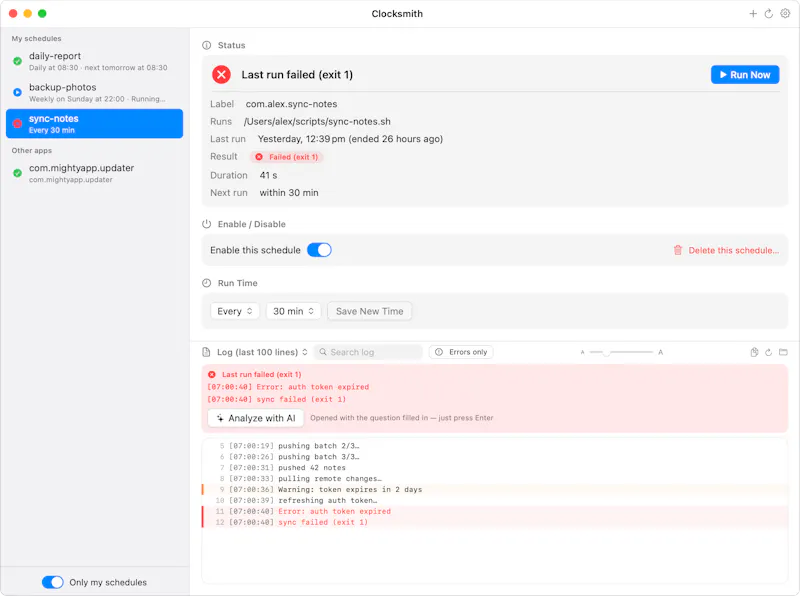
Task: Click label value com.alex.sync-notes
Action: pos(291,104)
